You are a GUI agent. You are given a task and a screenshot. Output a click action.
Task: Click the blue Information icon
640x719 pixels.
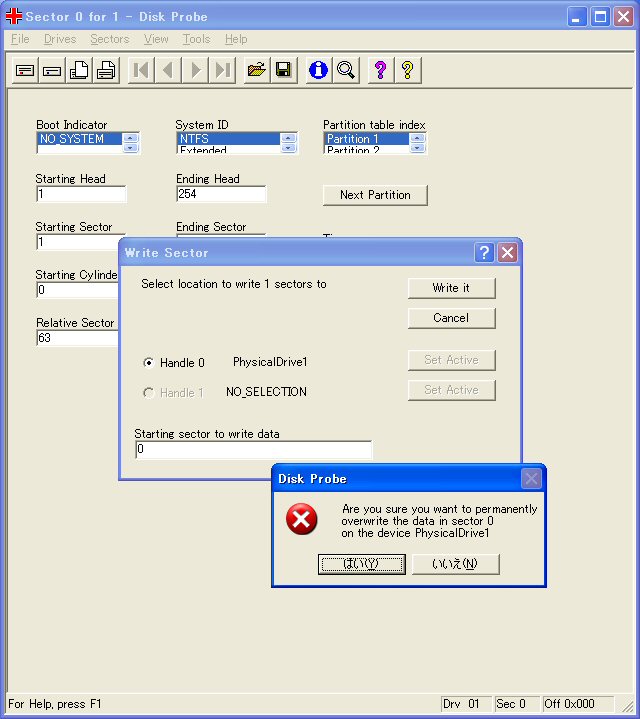[x=318, y=70]
